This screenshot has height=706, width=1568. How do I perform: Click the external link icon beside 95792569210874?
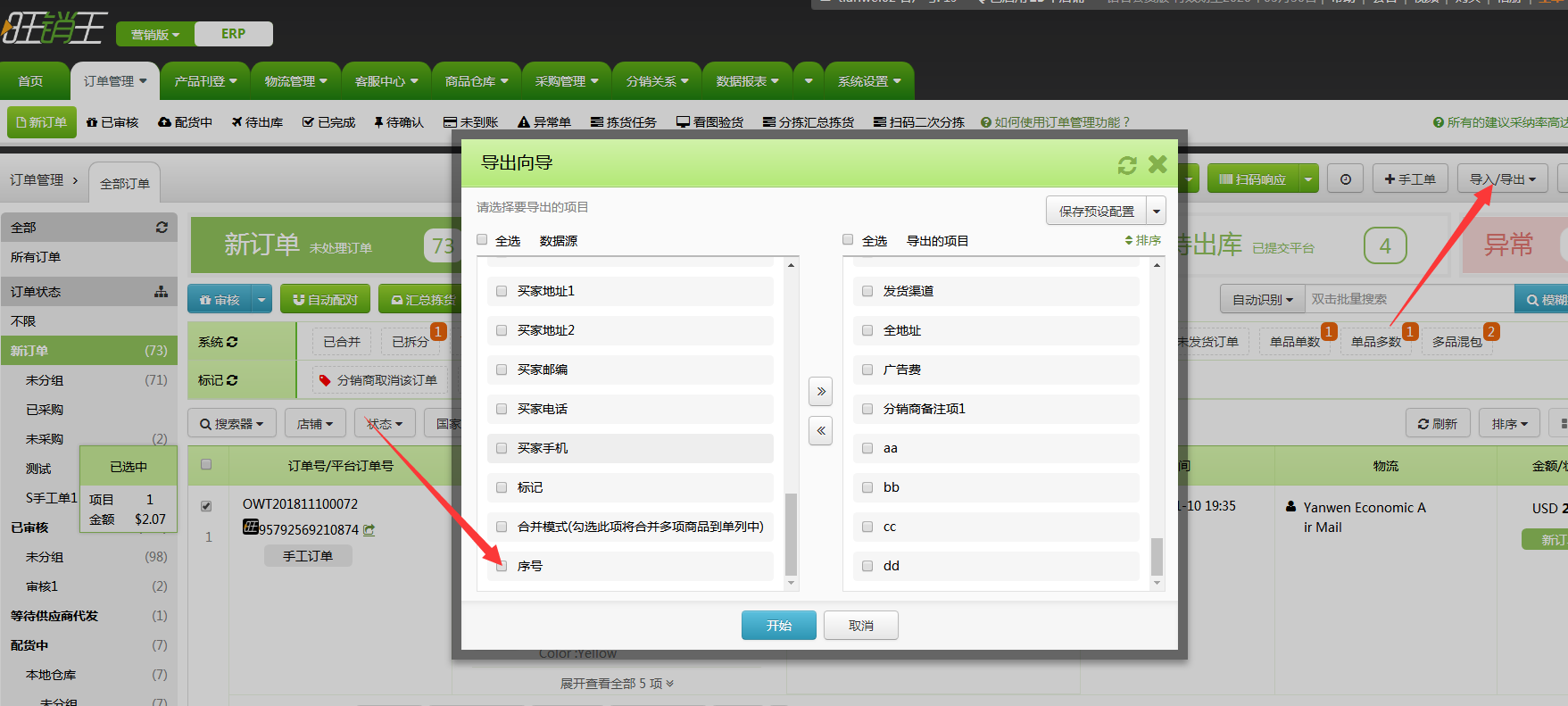coord(369,529)
